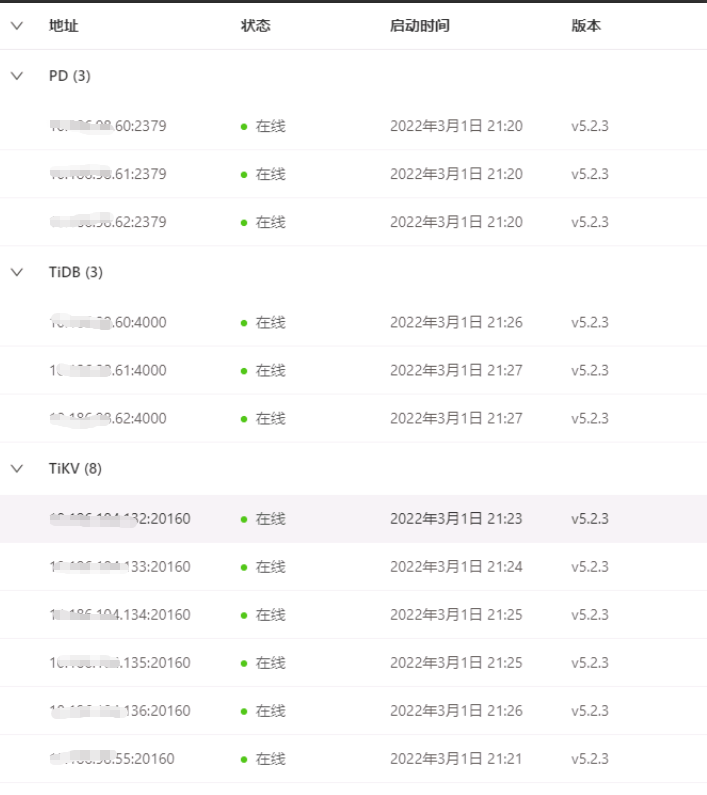This screenshot has height=795, width=707.
Task: Click green status dot for TiKV node 134:20160
Action: click(x=244, y=615)
